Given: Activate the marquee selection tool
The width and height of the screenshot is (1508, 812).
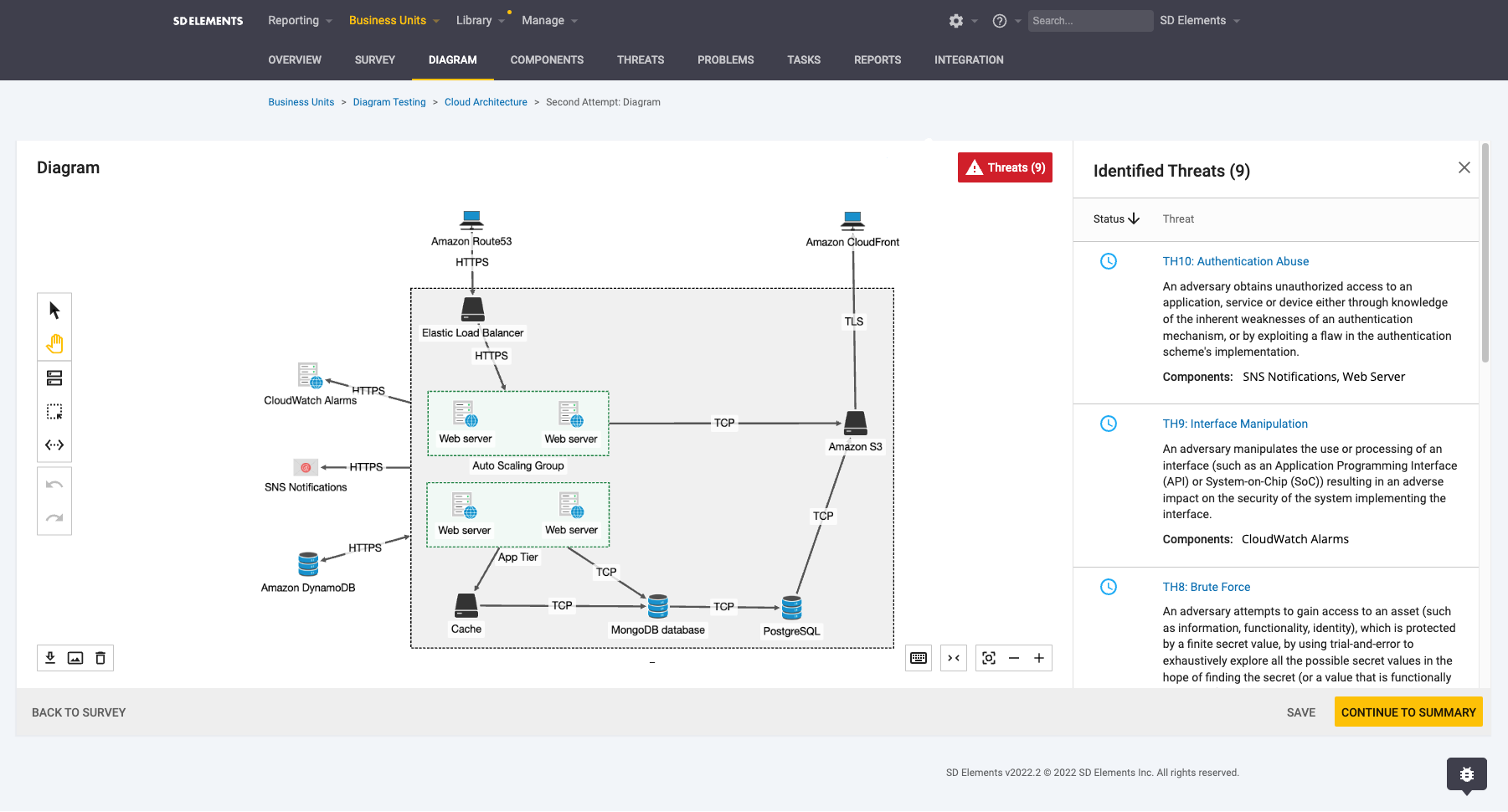Looking at the screenshot, I should coord(54,411).
